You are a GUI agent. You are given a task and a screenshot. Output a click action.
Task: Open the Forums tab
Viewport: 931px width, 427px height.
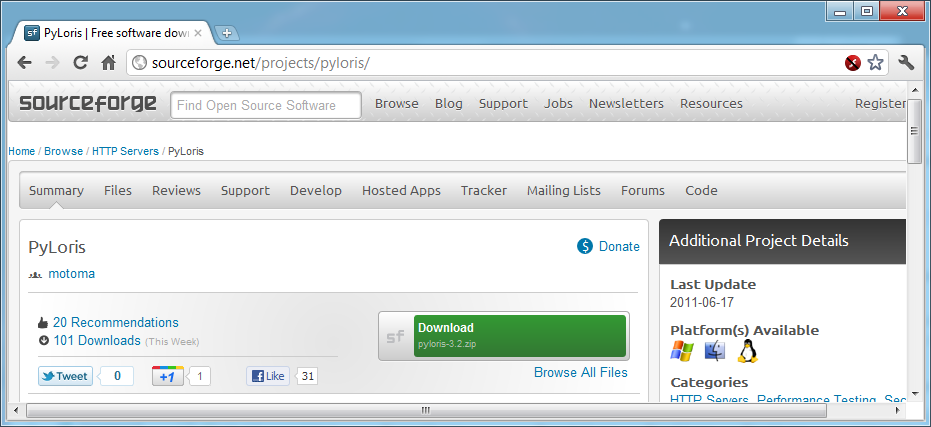pyautogui.click(x=643, y=191)
